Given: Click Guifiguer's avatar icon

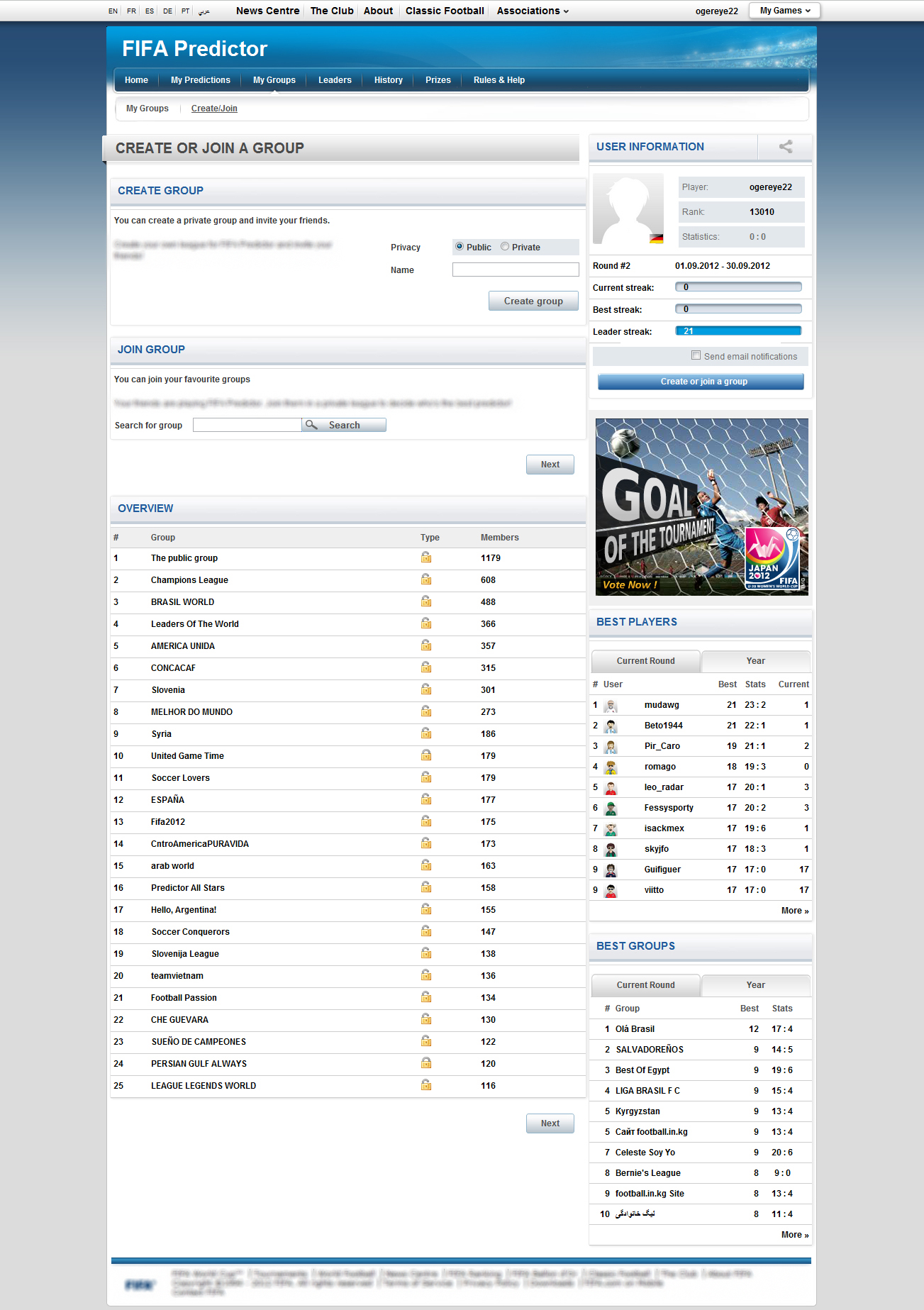Looking at the screenshot, I should pyautogui.click(x=611, y=870).
